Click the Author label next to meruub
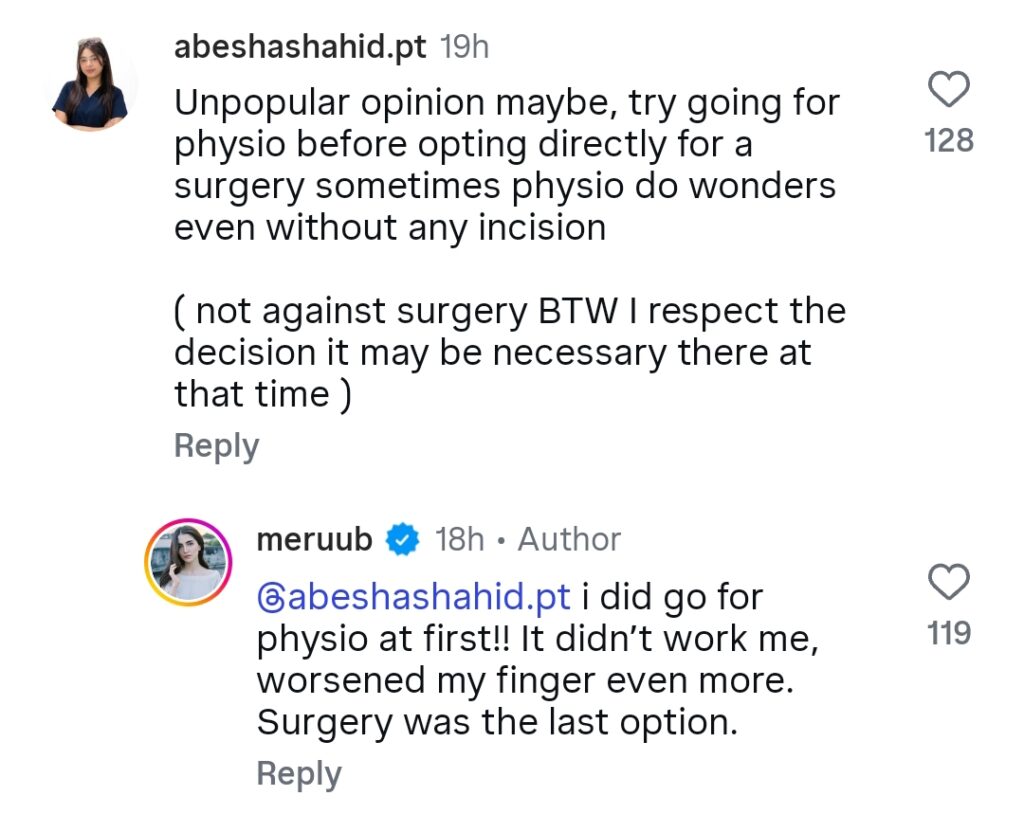The width and height of the screenshot is (1024, 814). (569, 540)
